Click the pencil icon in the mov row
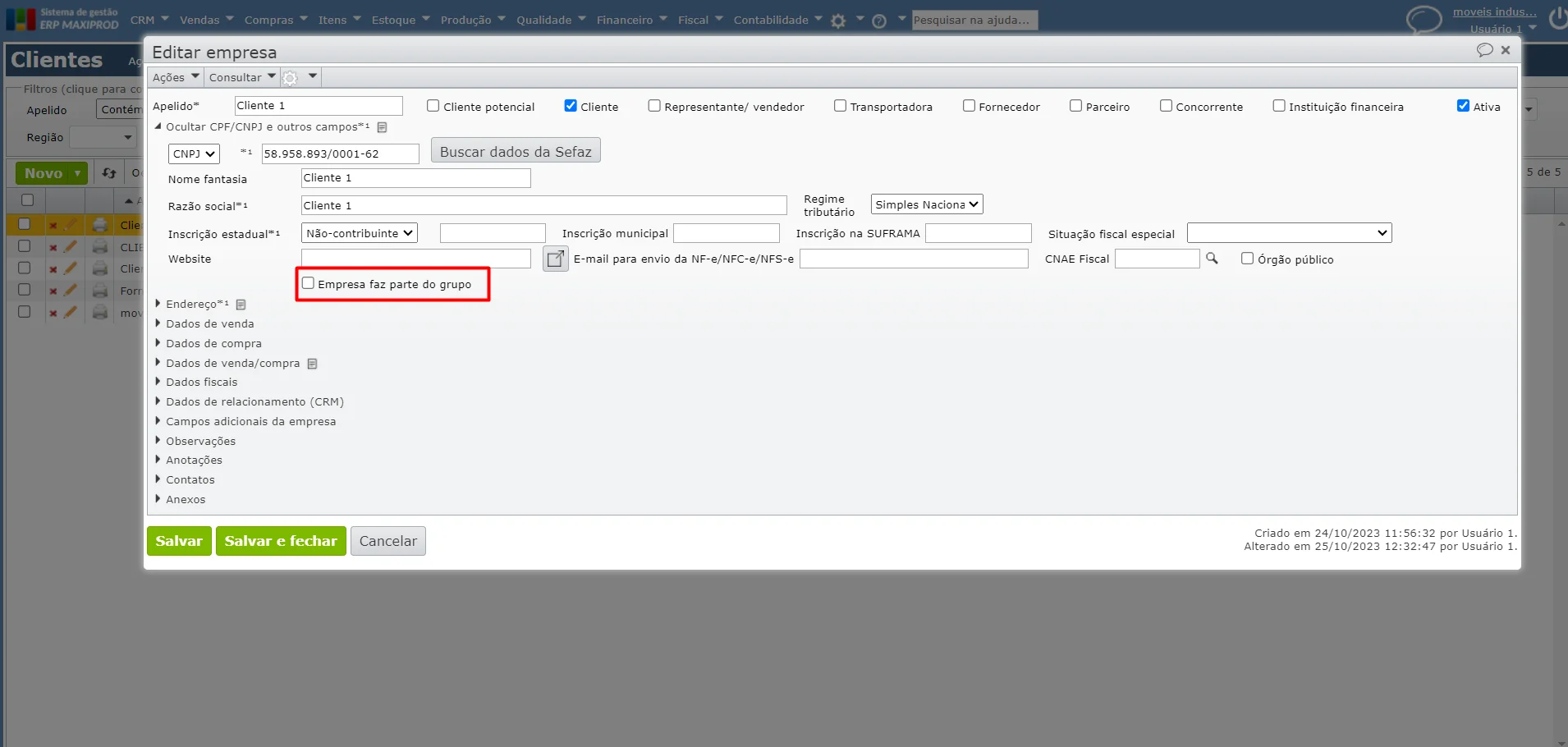Screen dimensions: 1568x747 click(71, 313)
